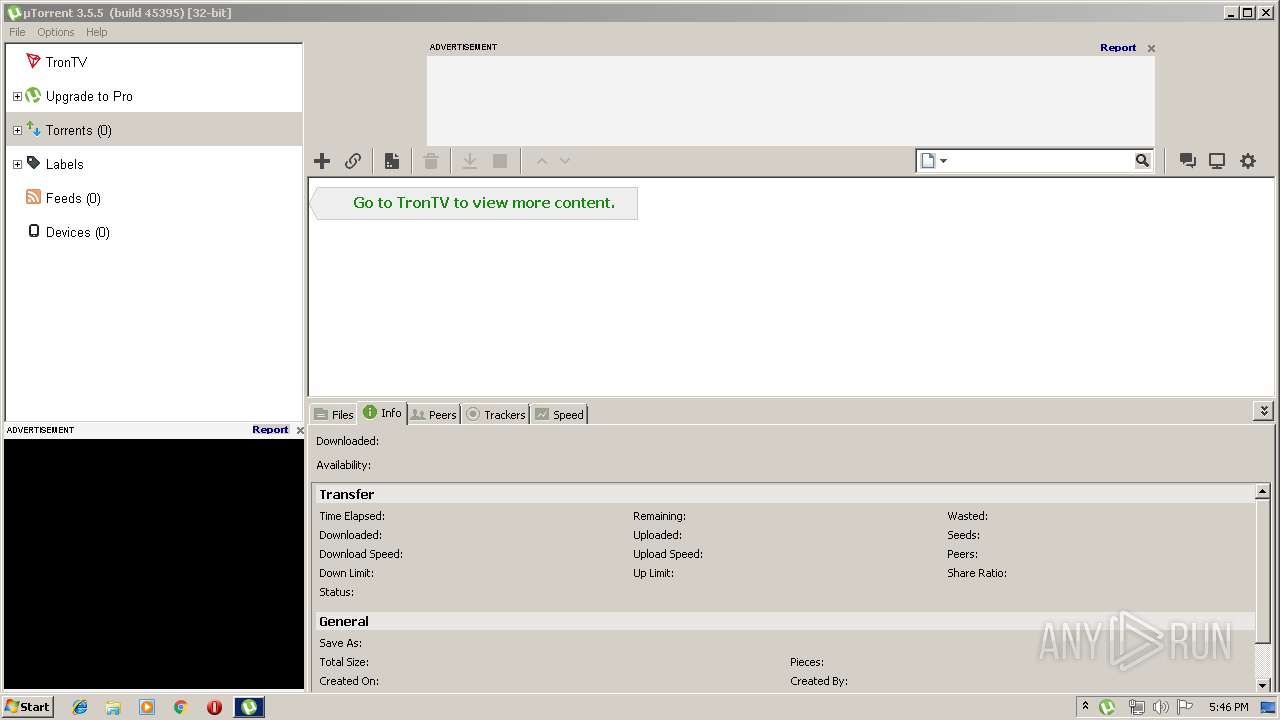
Task: Show hidden tray icons arrow
Action: (1085, 706)
